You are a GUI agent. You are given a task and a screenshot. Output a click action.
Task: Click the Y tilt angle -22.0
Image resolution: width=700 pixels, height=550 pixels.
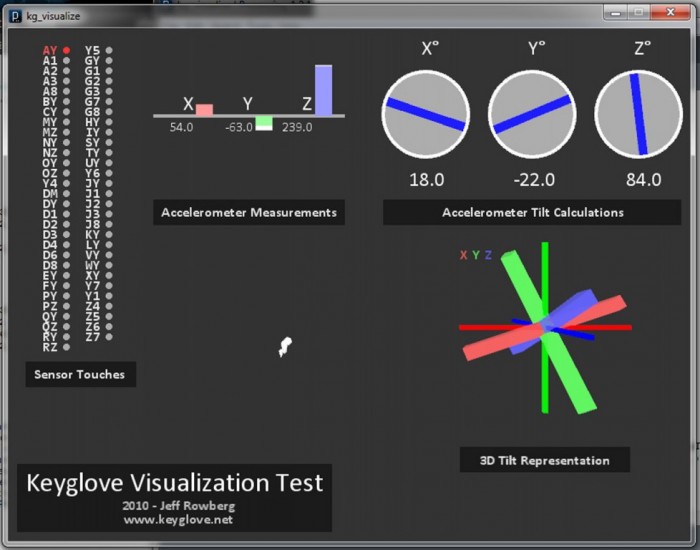click(x=534, y=180)
